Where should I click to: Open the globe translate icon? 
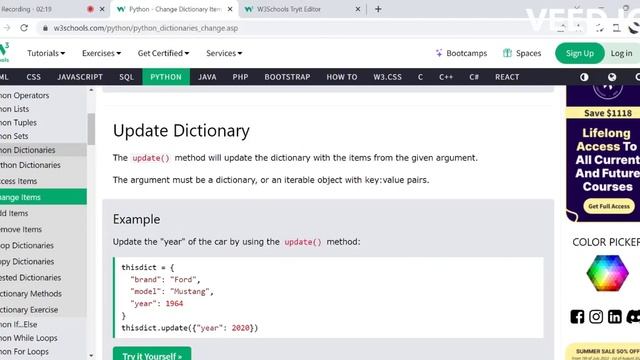611,77
